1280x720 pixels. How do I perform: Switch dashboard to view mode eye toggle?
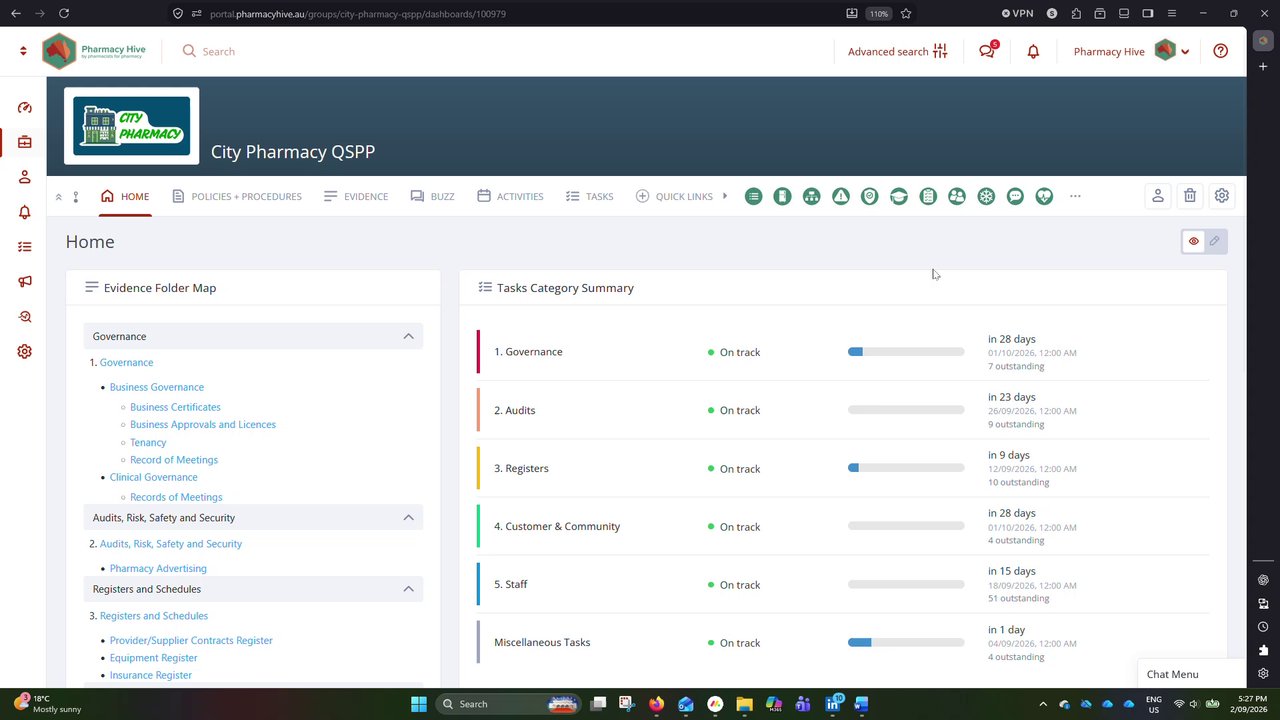1193,241
